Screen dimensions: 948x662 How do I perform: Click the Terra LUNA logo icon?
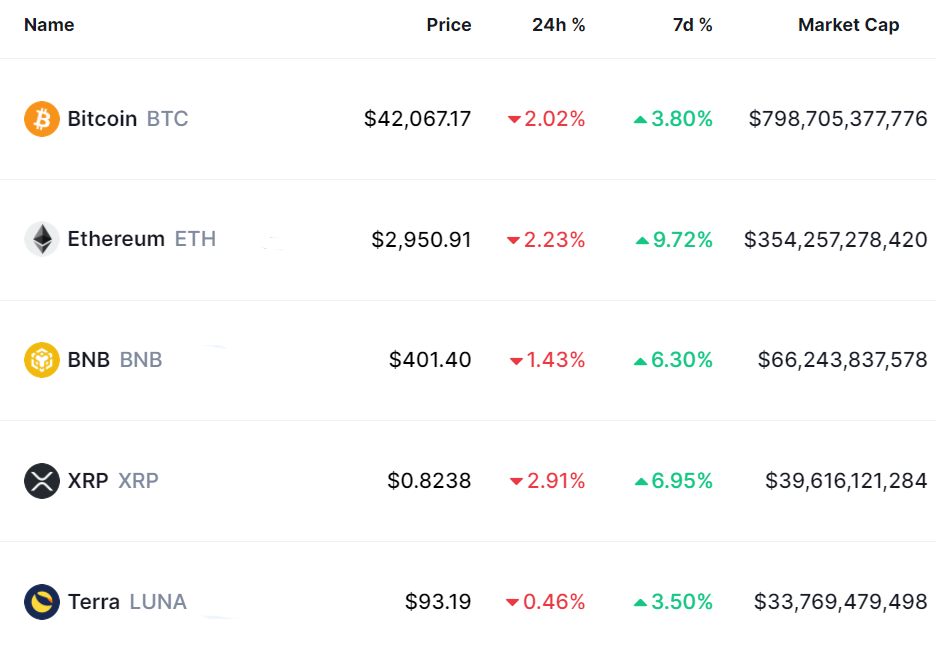coord(42,602)
